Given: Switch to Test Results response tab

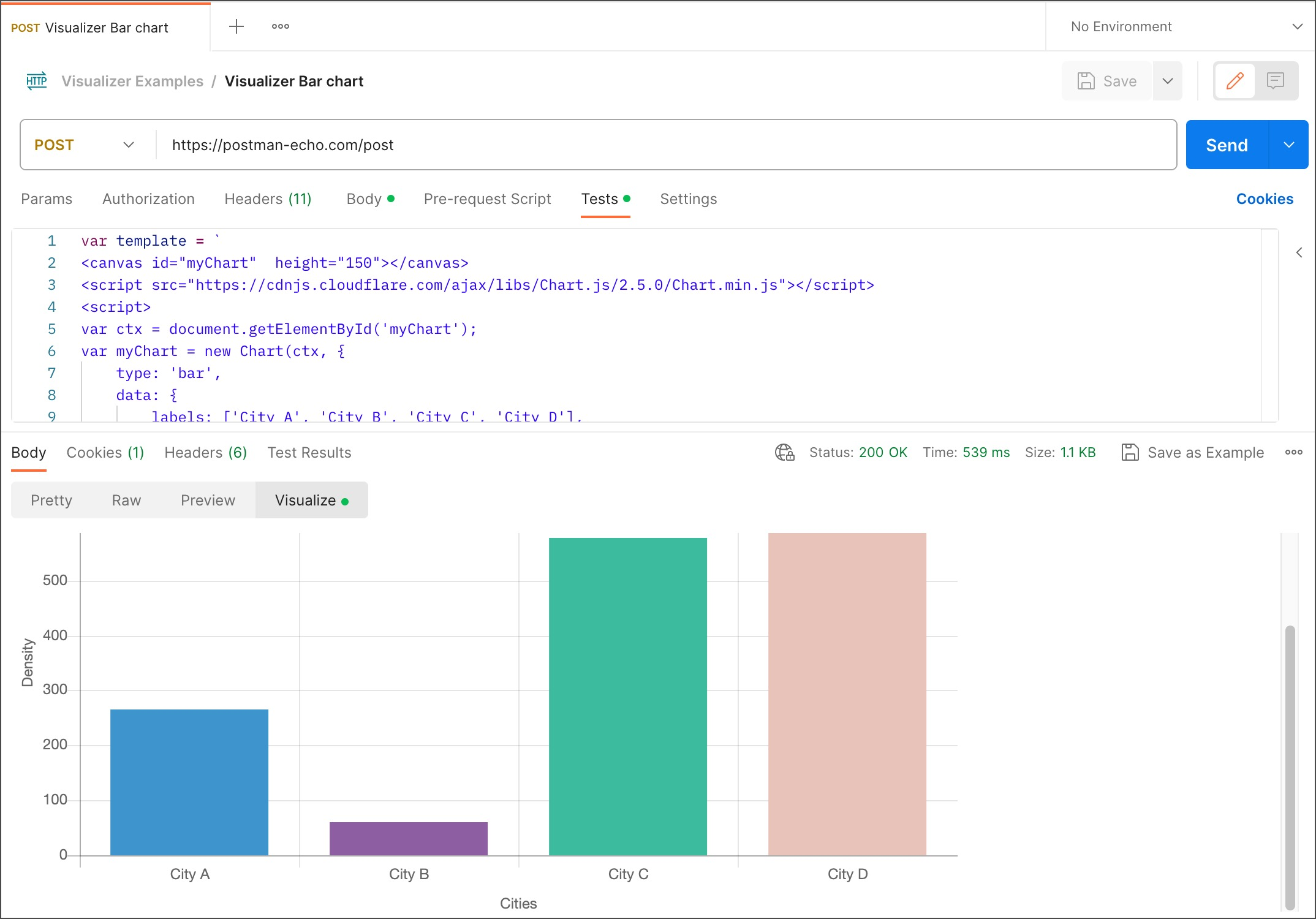Looking at the screenshot, I should [x=309, y=453].
